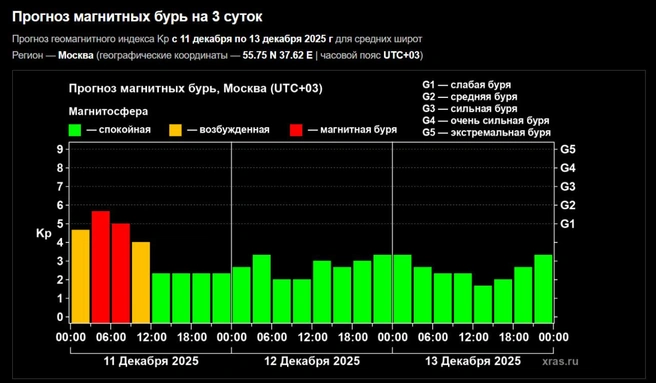This screenshot has height=383, width=656.
Task: Select the shorter red bar reaching Kp 5
Action: point(121,273)
